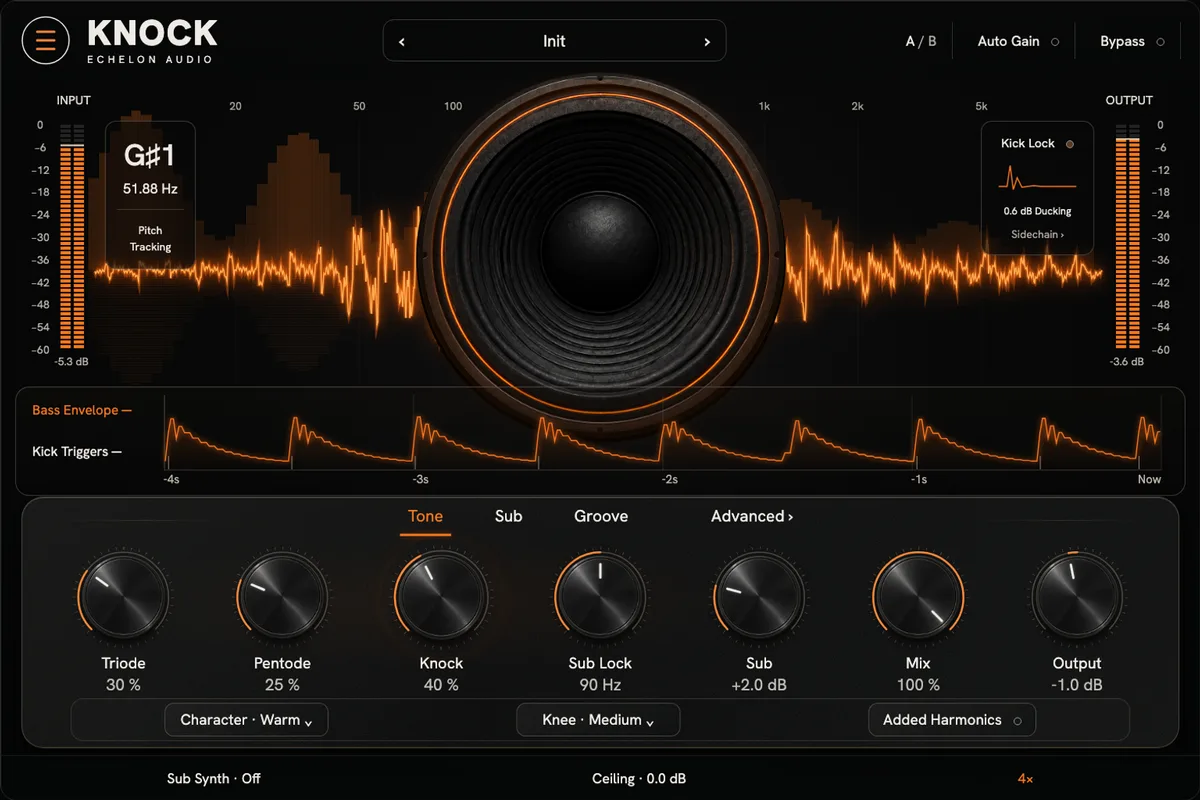Open the hamburger menu icon
1200x800 pixels.
46,41
